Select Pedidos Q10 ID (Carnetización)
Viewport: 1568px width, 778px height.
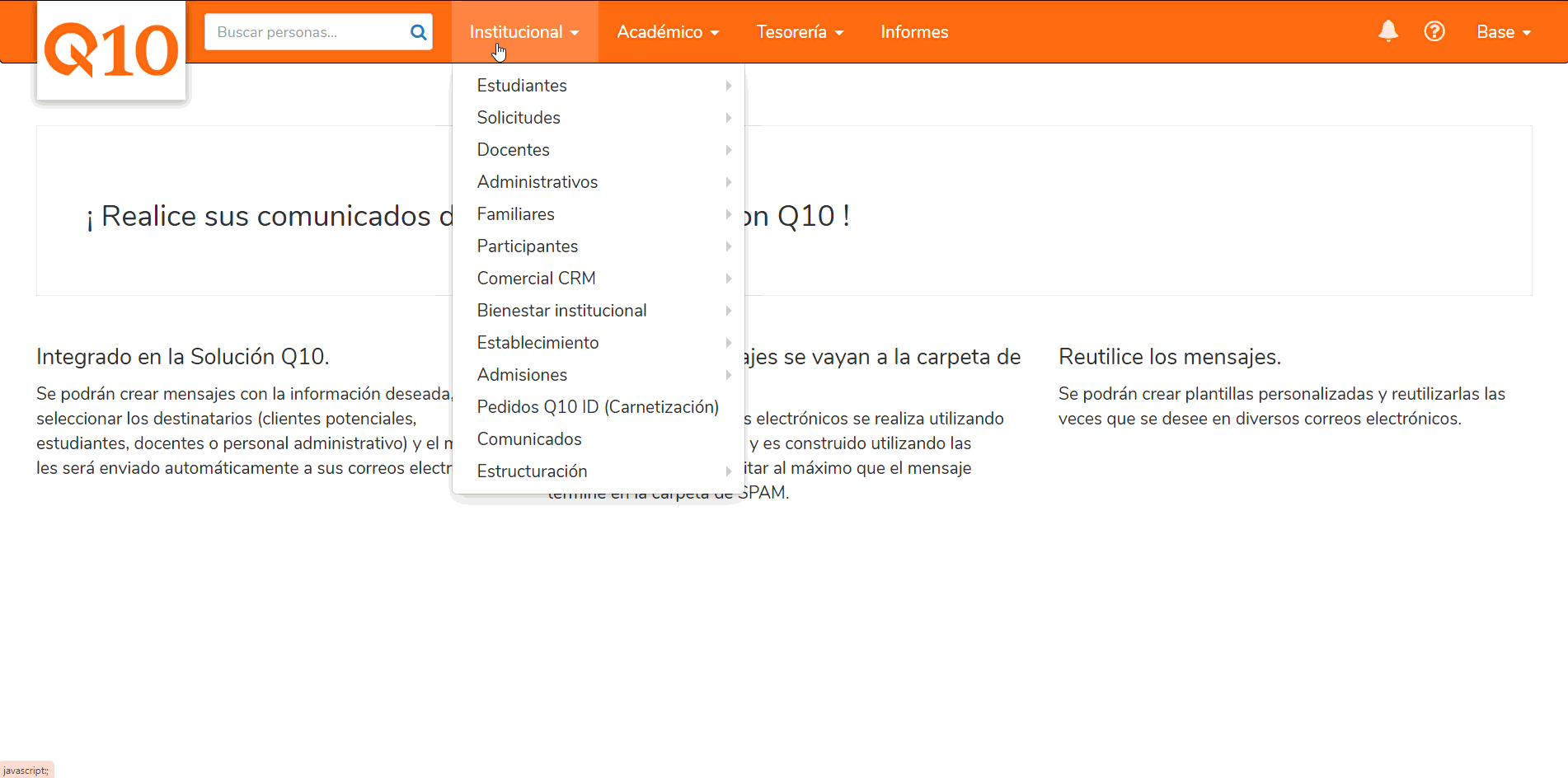coord(599,407)
